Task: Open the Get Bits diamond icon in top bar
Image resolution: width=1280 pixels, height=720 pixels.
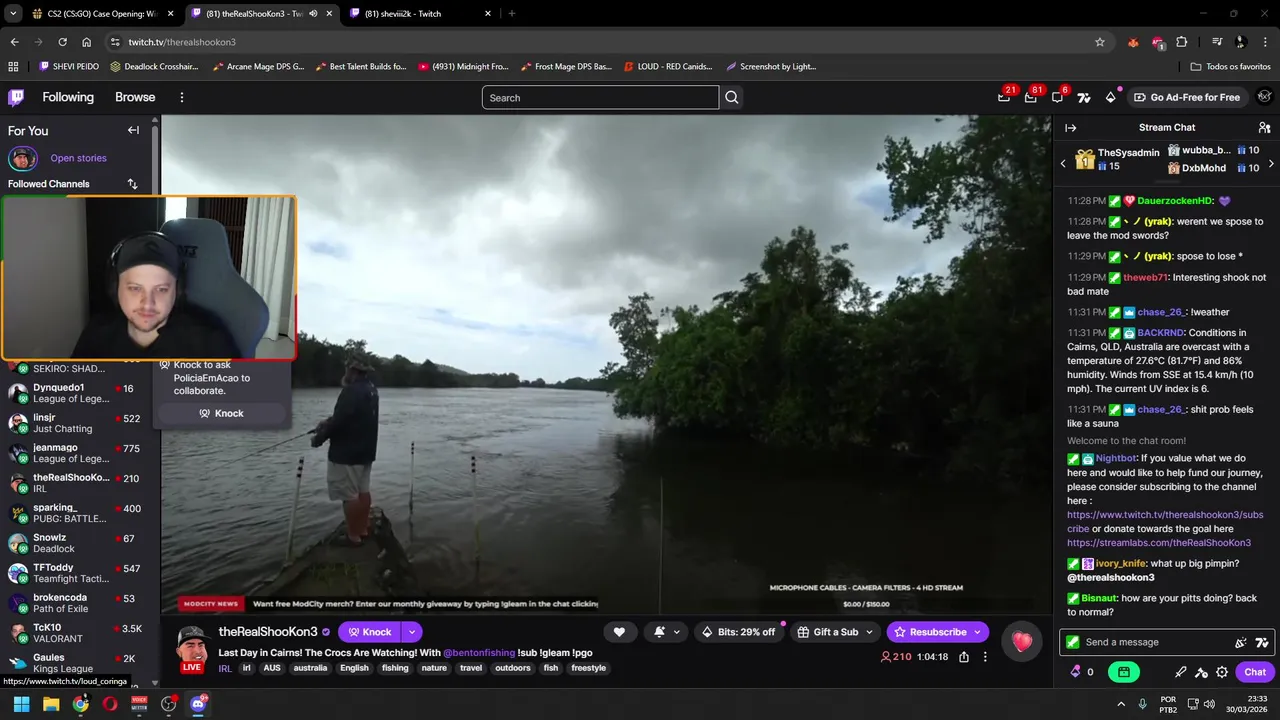Action: click(1110, 97)
